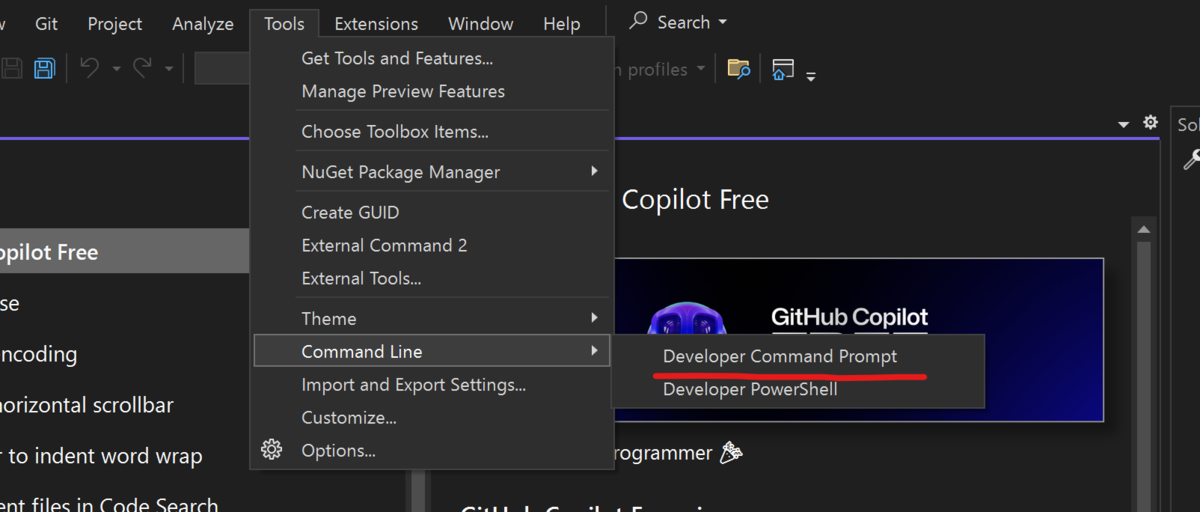This screenshot has height=512, width=1200.
Task: Open the toolbar overflow options arrow
Action: 811,75
